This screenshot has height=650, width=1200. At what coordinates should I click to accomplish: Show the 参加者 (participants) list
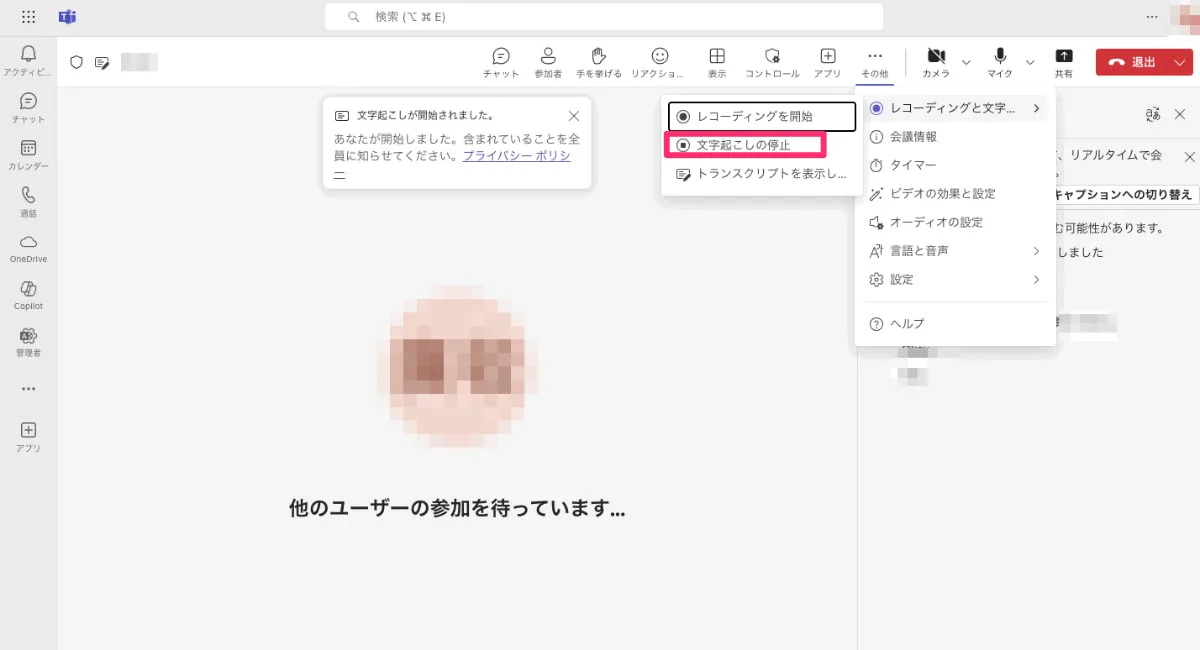(x=548, y=61)
